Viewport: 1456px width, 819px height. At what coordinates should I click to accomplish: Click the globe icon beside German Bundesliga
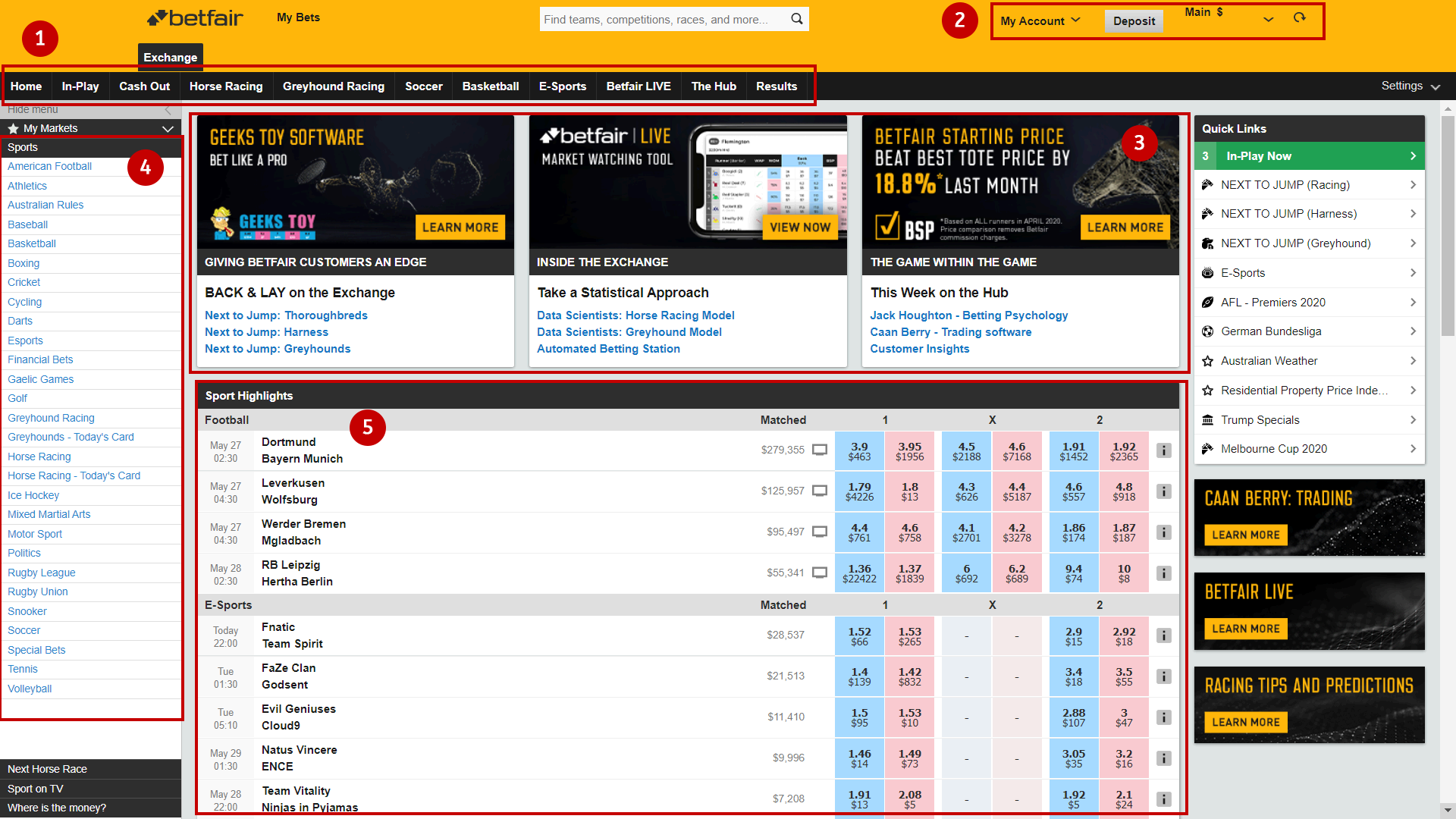click(1207, 331)
